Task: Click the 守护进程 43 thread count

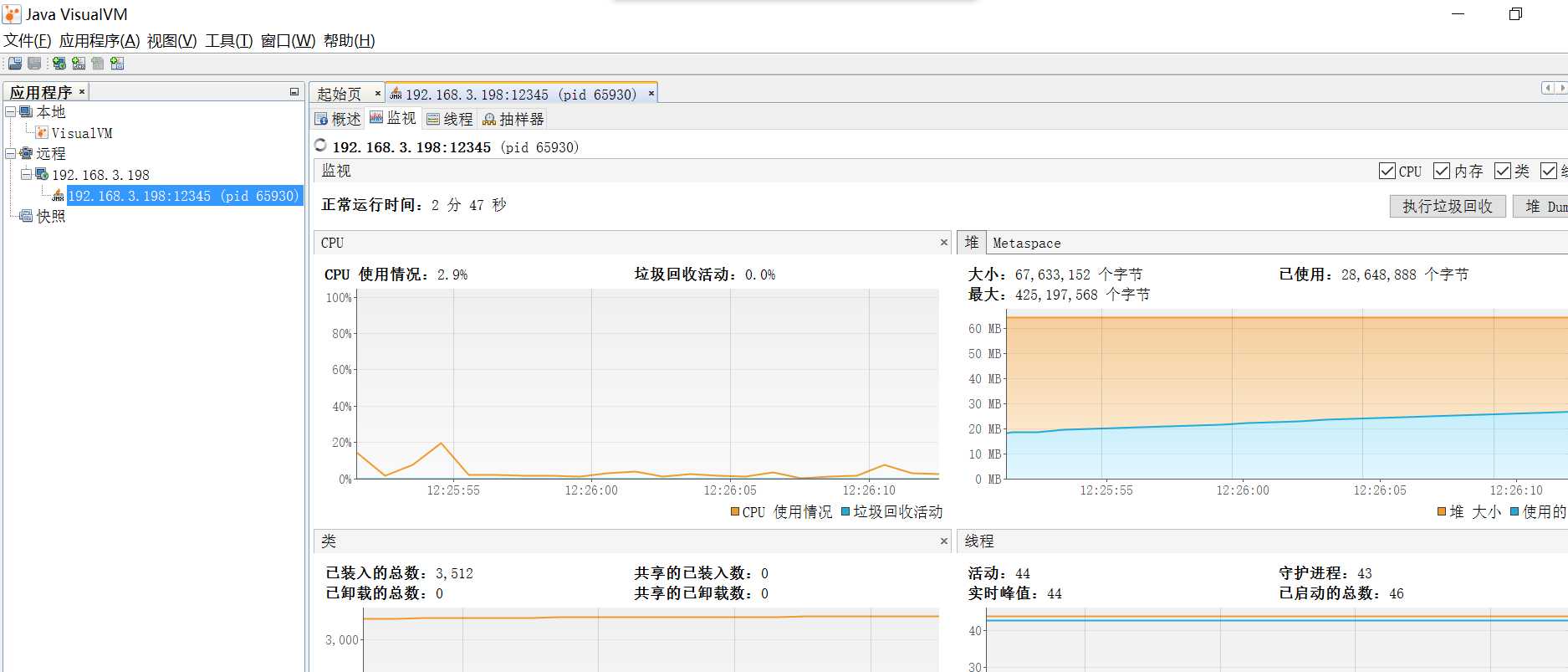Action: coord(1364,573)
